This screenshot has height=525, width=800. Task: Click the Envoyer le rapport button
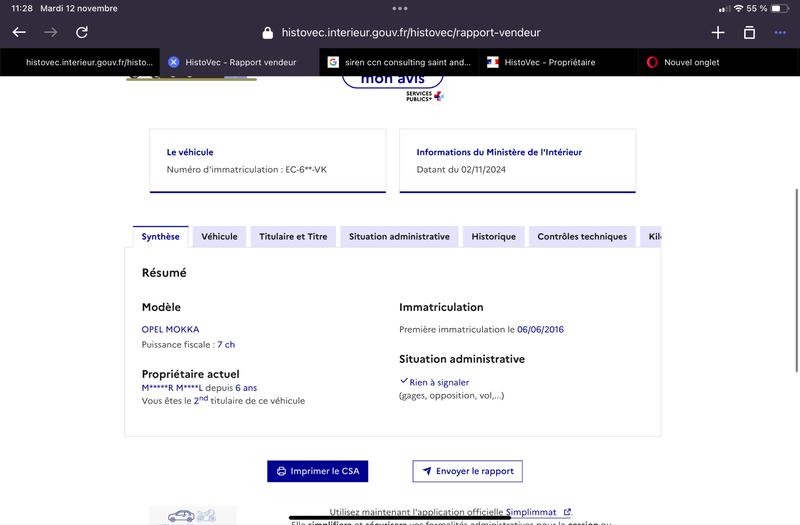click(x=467, y=471)
